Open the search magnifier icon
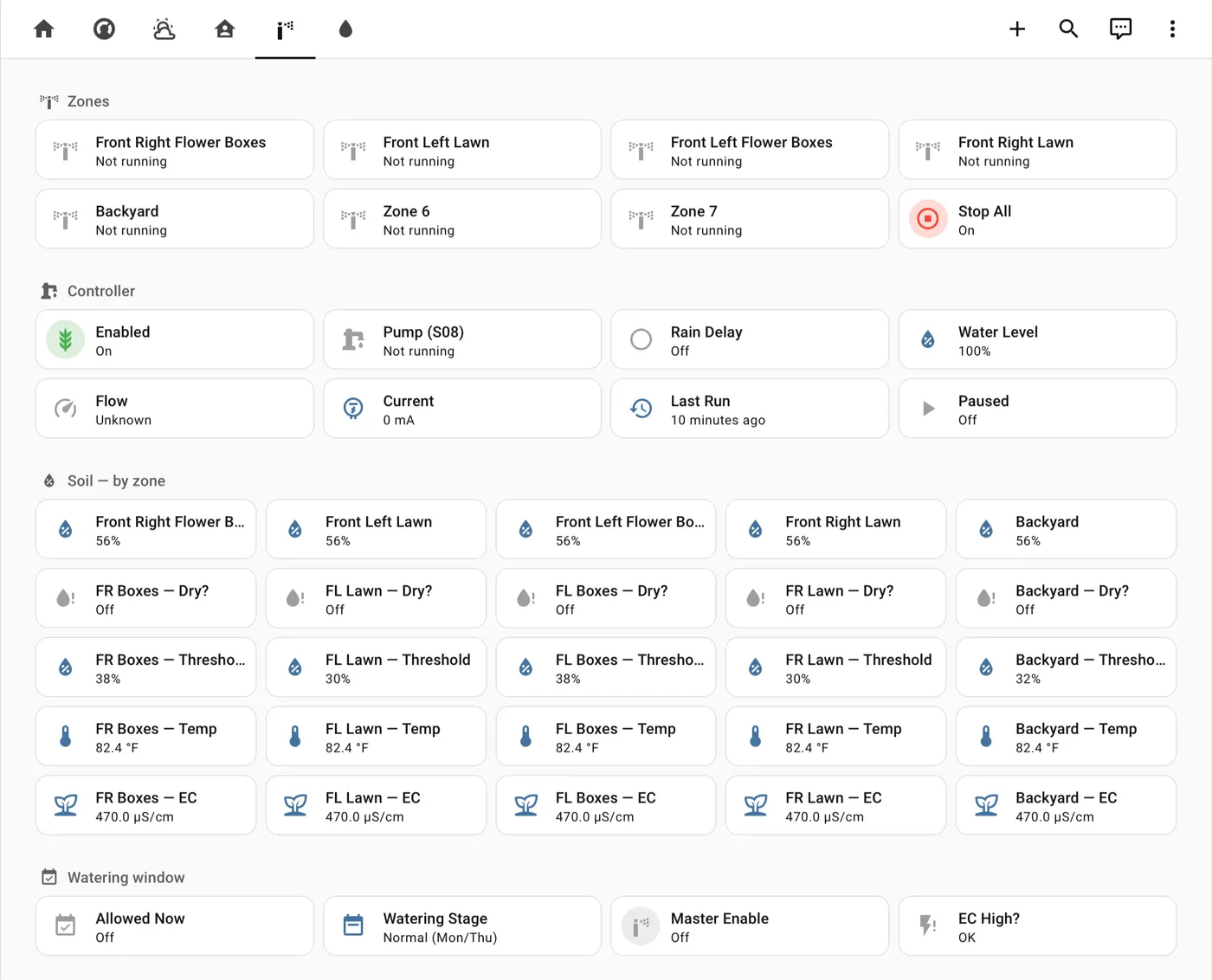This screenshot has width=1212, height=980. (x=1068, y=29)
